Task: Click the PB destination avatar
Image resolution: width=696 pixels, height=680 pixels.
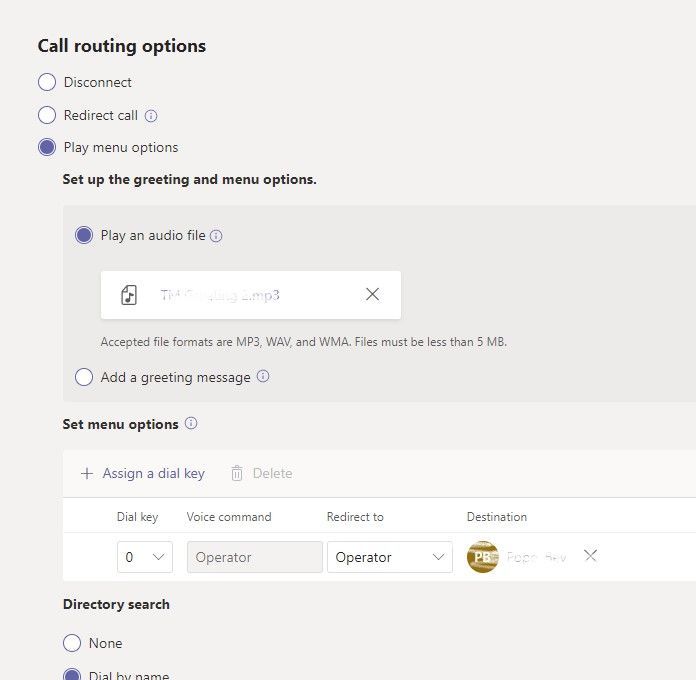Action: pos(482,557)
